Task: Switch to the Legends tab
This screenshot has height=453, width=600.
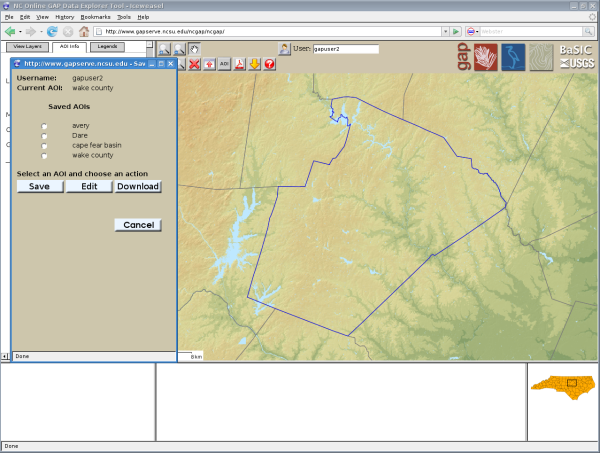Action: 107,47
